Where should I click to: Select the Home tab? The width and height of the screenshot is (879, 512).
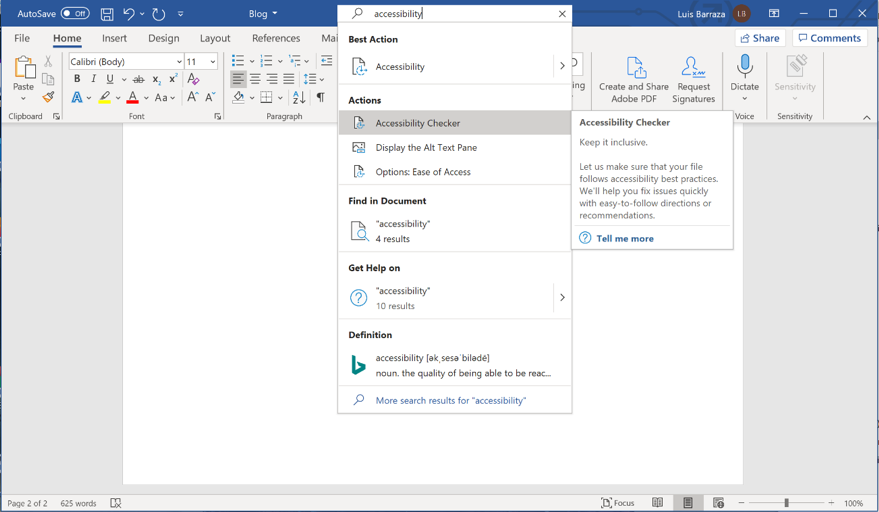pyautogui.click(x=67, y=38)
